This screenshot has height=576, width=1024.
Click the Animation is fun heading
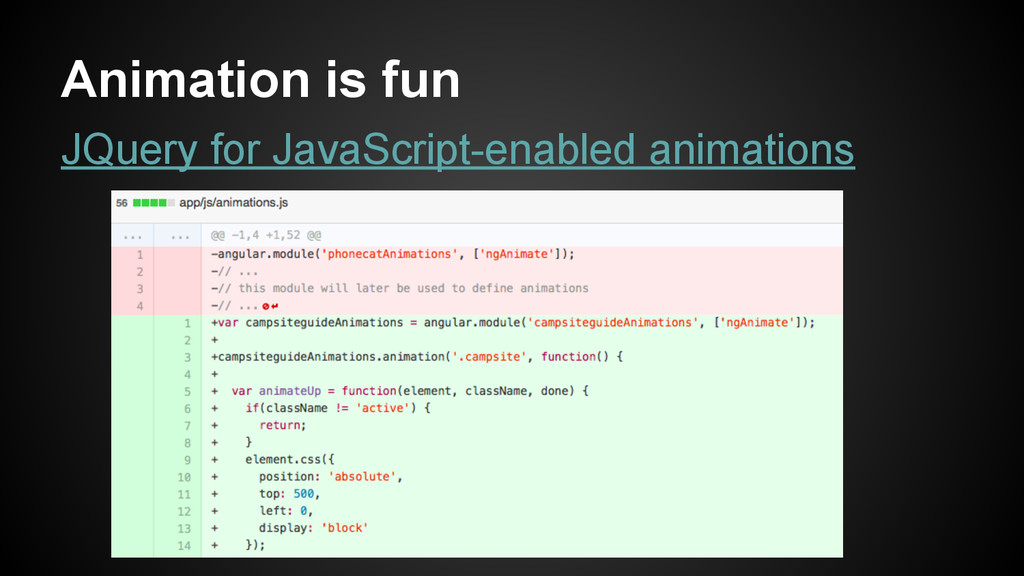click(x=261, y=80)
